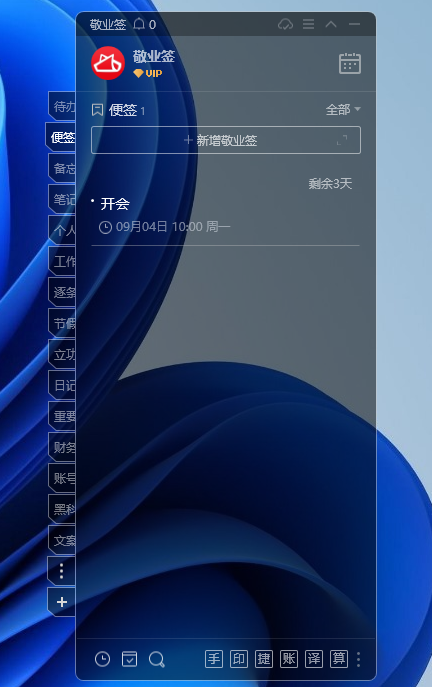The width and height of the screenshot is (432, 687).
Task: Switch to the 便签 side tab
Action: tap(61, 137)
